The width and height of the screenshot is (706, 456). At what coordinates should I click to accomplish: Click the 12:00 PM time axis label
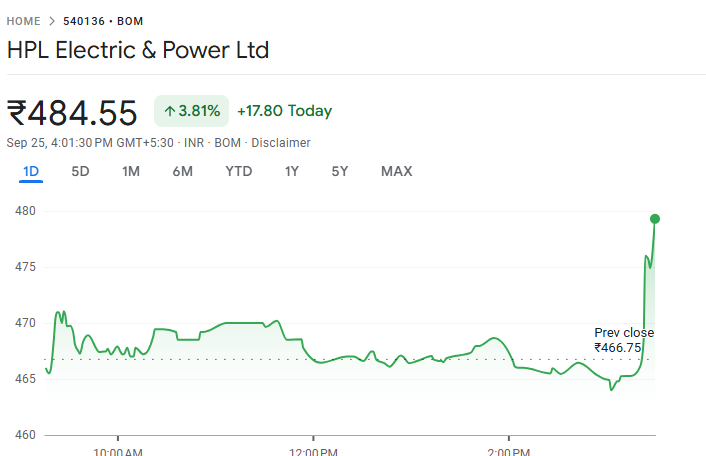(313, 451)
